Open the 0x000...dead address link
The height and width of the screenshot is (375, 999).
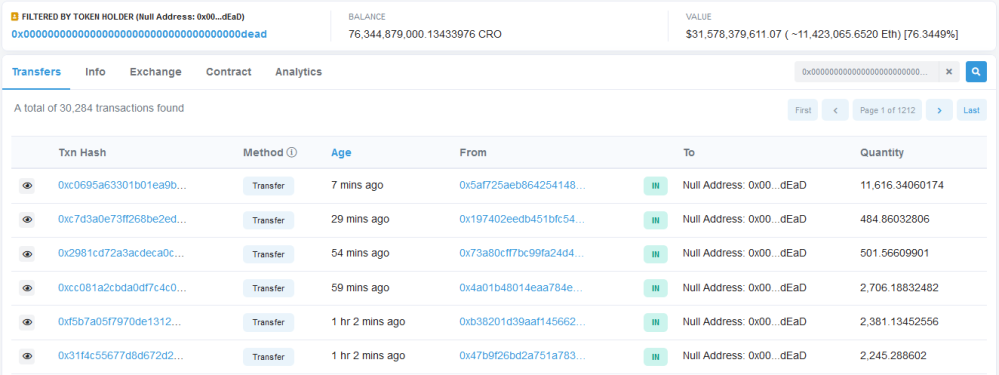pos(139,34)
